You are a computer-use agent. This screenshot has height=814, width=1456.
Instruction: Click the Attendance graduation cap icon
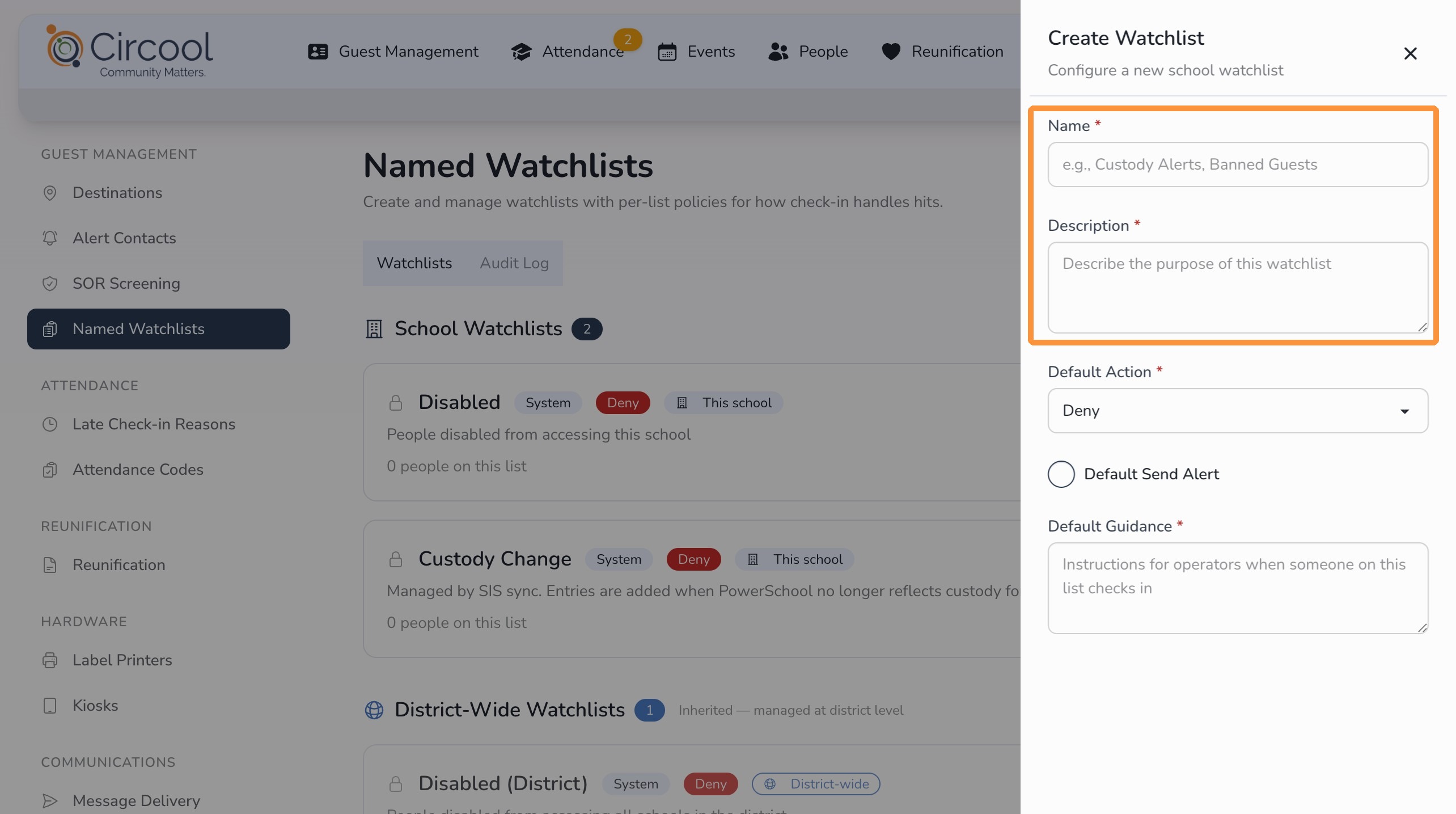tap(521, 52)
